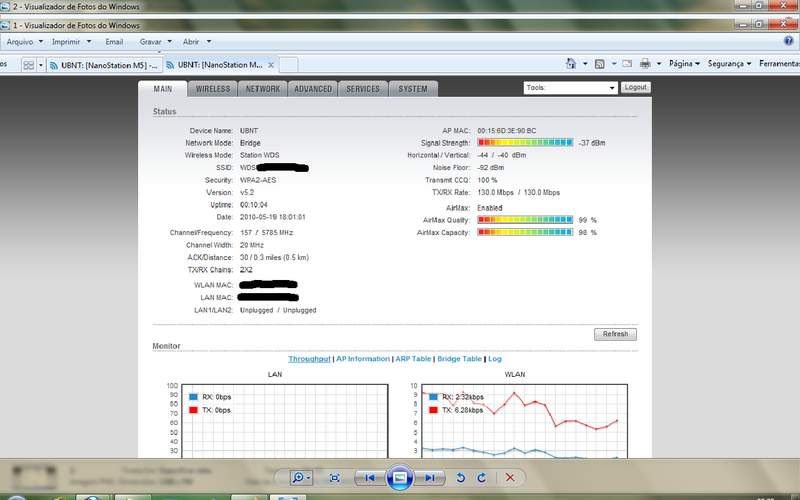Open the Bridge Table link
This screenshot has height=500, width=800.
tap(459, 359)
